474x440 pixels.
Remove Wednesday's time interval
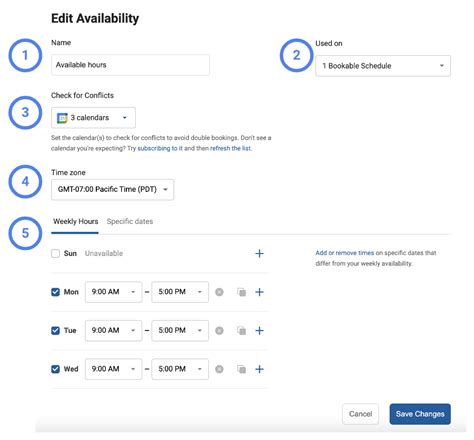(219, 369)
